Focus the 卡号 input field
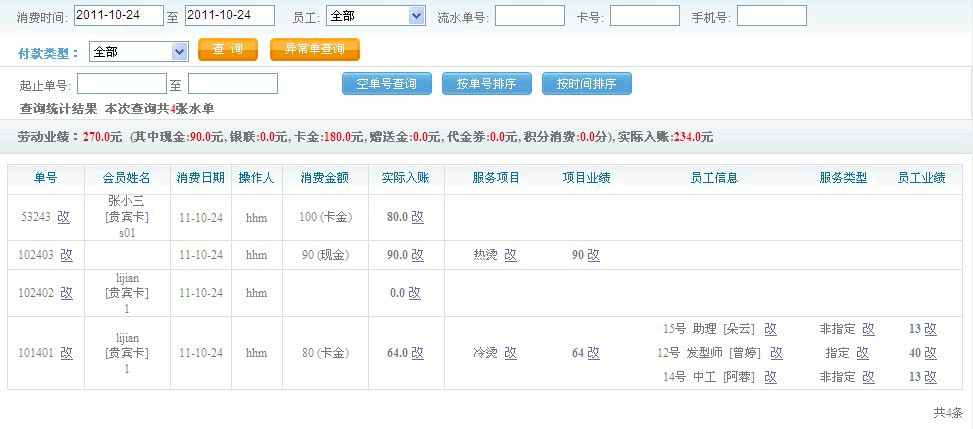The width and height of the screenshot is (973, 429). (644, 16)
